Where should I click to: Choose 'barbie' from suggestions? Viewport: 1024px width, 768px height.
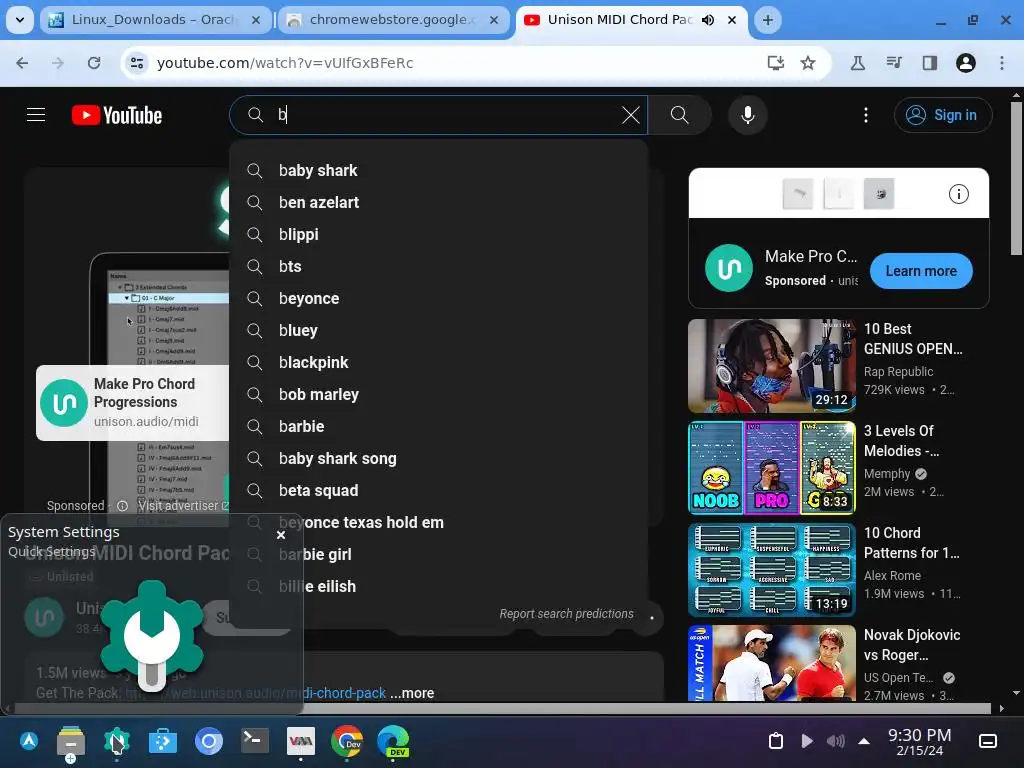click(x=438, y=426)
